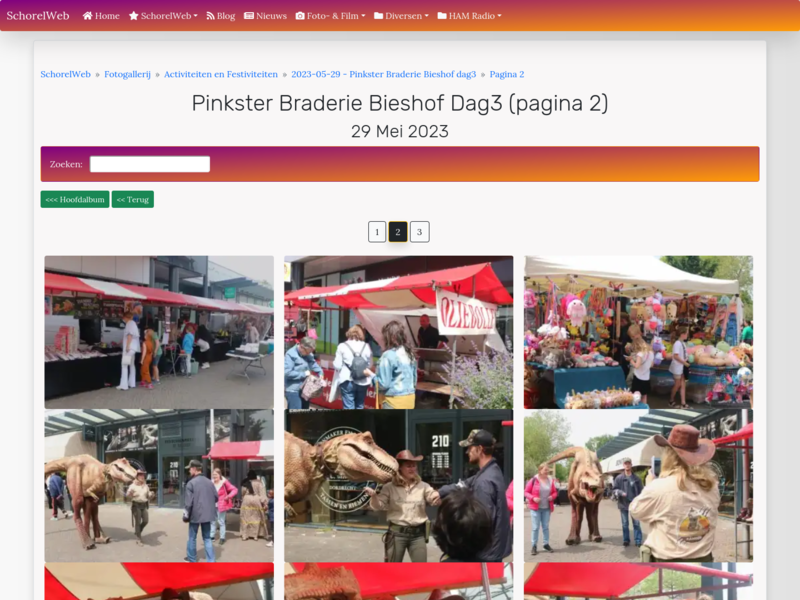Follow the Activiteiten en Festiviteiten breadcrumb
Viewport: 800px width, 600px height.
pos(221,74)
